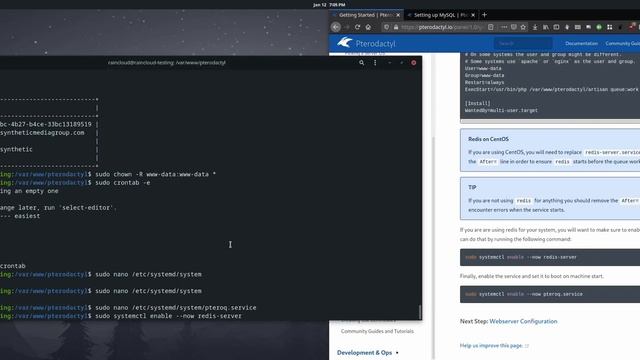Viewport: 640px width, 360px height.
Task: Click the terminal window title text
Action: (x=167, y=63)
